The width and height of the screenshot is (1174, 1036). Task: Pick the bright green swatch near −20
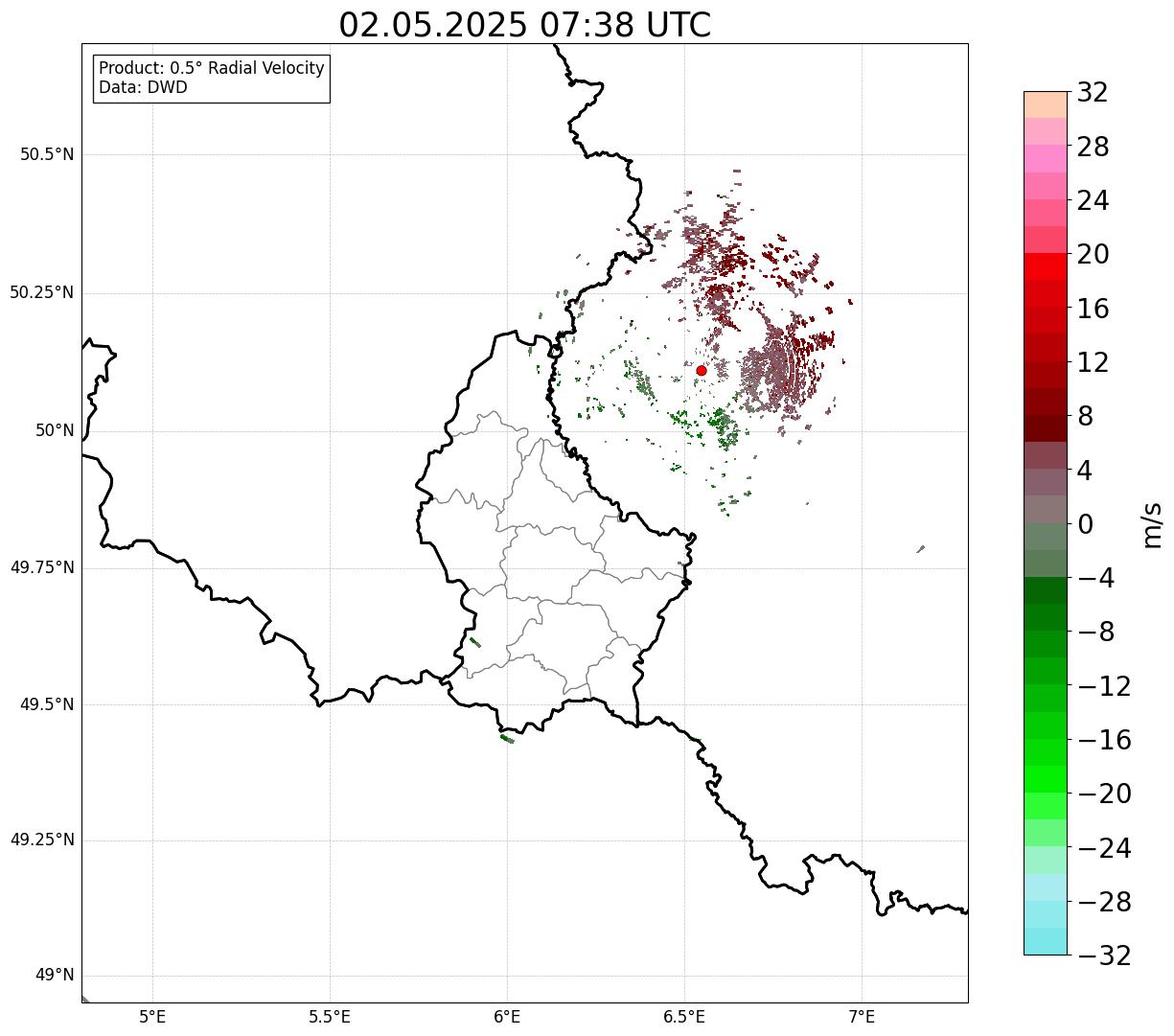1046,779
